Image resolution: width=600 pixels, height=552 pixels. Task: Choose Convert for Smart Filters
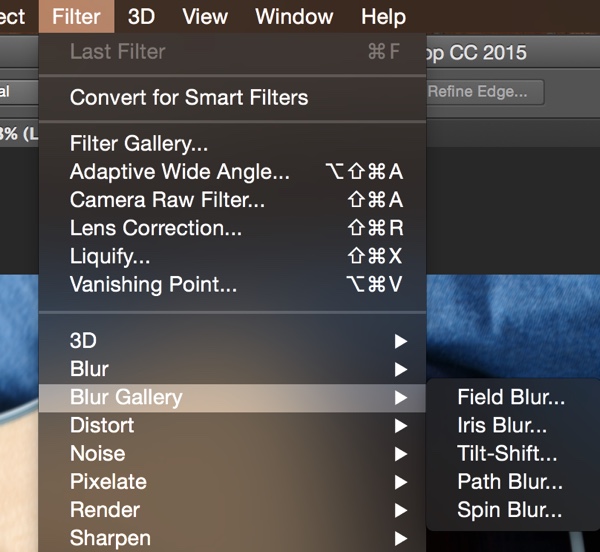(189, 98)
